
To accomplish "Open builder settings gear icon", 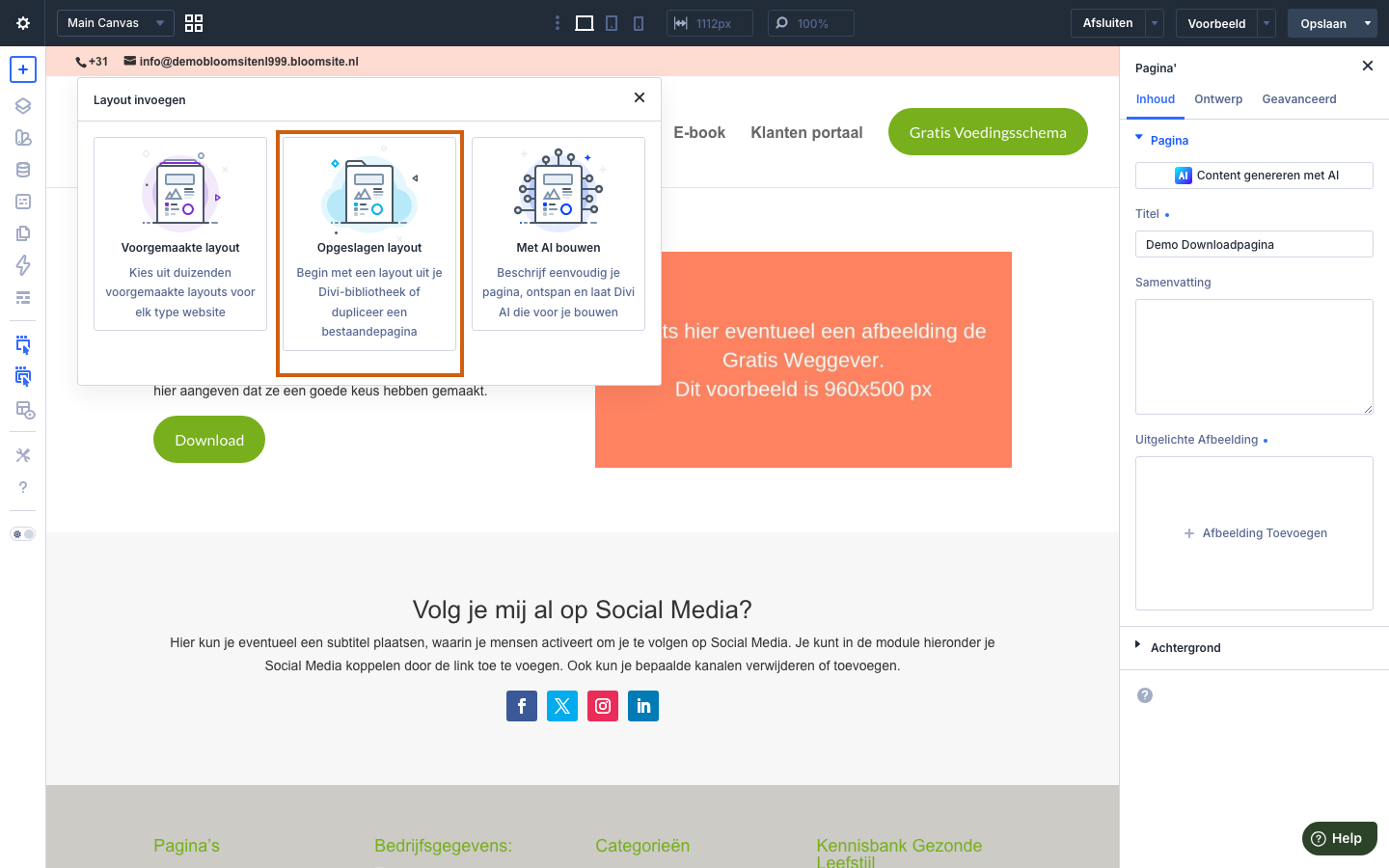I will pos(23,23).
